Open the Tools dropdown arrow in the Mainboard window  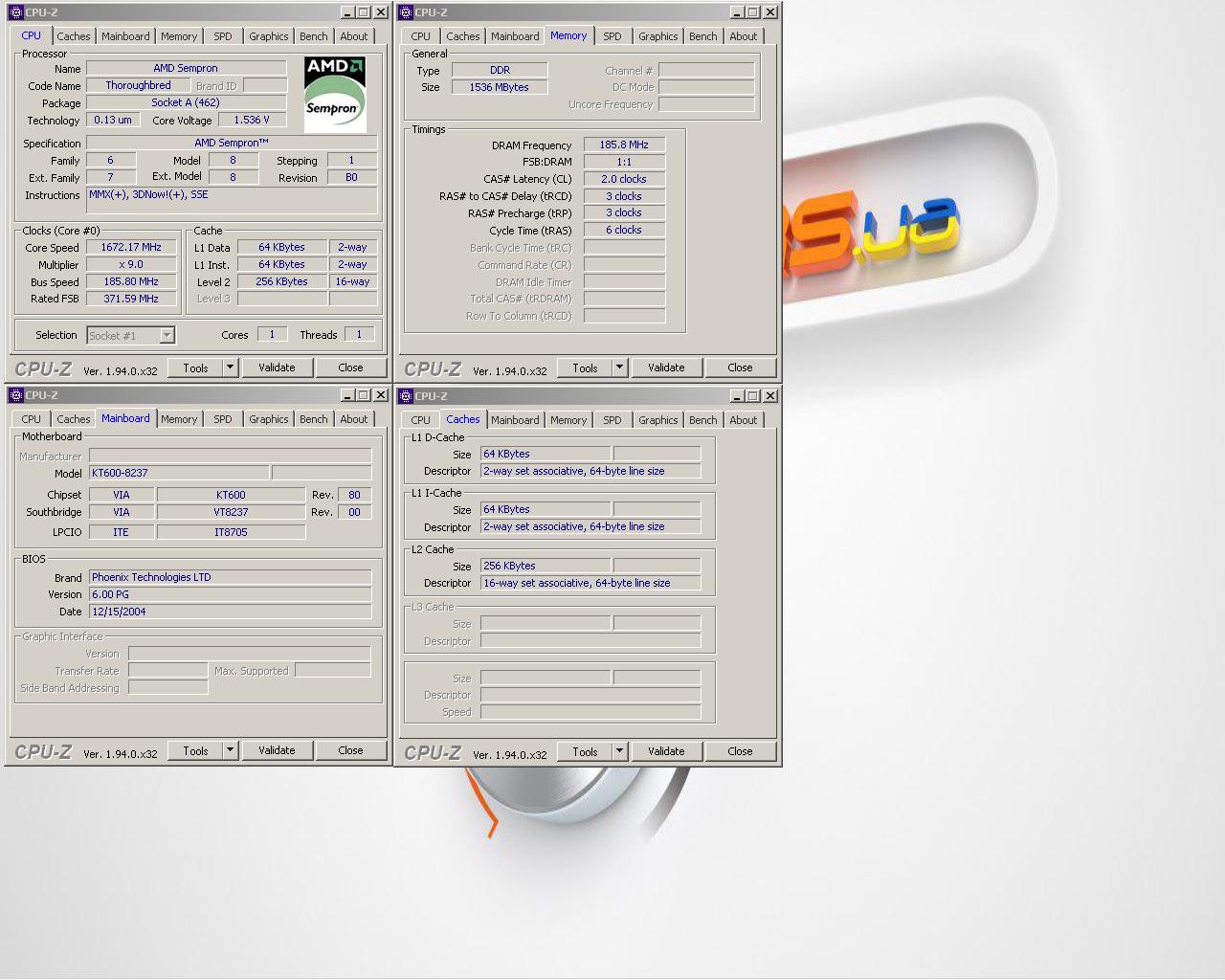click(x=230, y=750)
